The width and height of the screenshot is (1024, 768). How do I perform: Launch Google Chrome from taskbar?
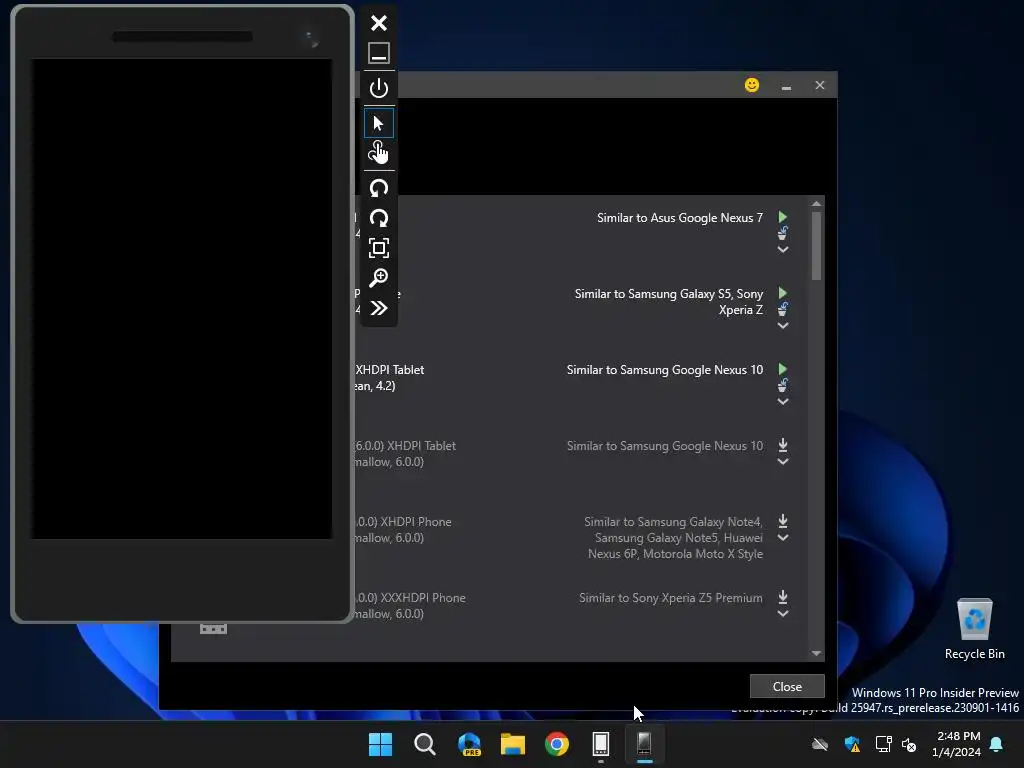557,744
